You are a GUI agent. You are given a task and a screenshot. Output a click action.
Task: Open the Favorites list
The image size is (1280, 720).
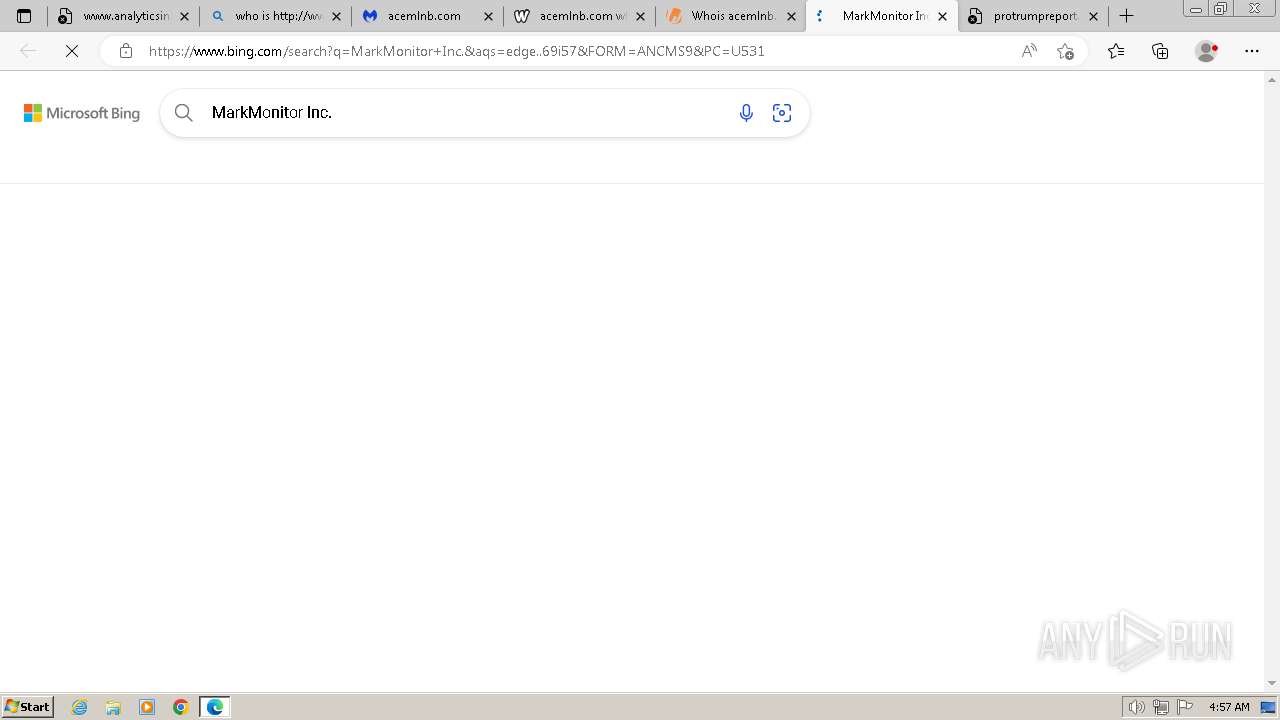point(1116,51)
